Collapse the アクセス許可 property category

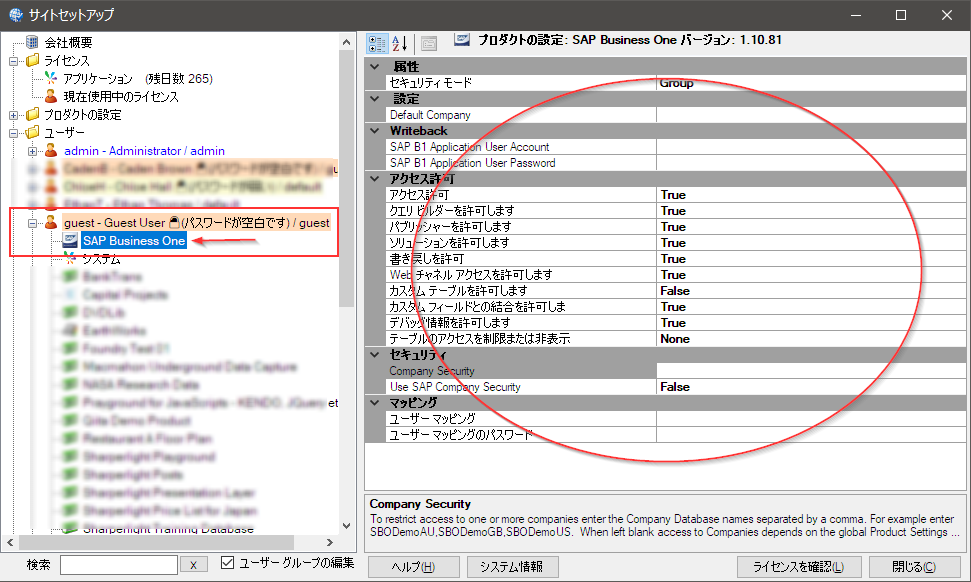375,178
